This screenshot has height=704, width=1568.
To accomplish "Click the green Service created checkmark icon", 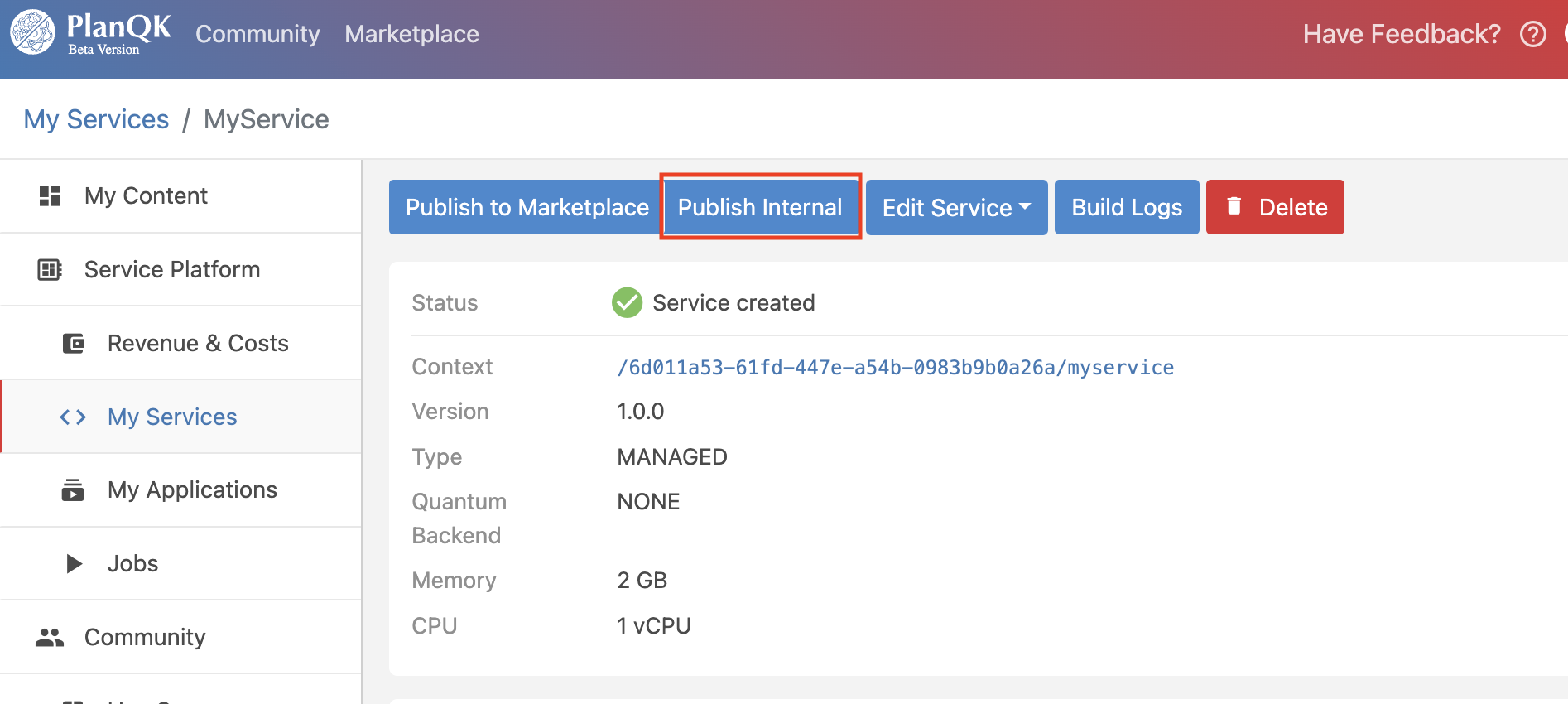I will pos(627,303).
